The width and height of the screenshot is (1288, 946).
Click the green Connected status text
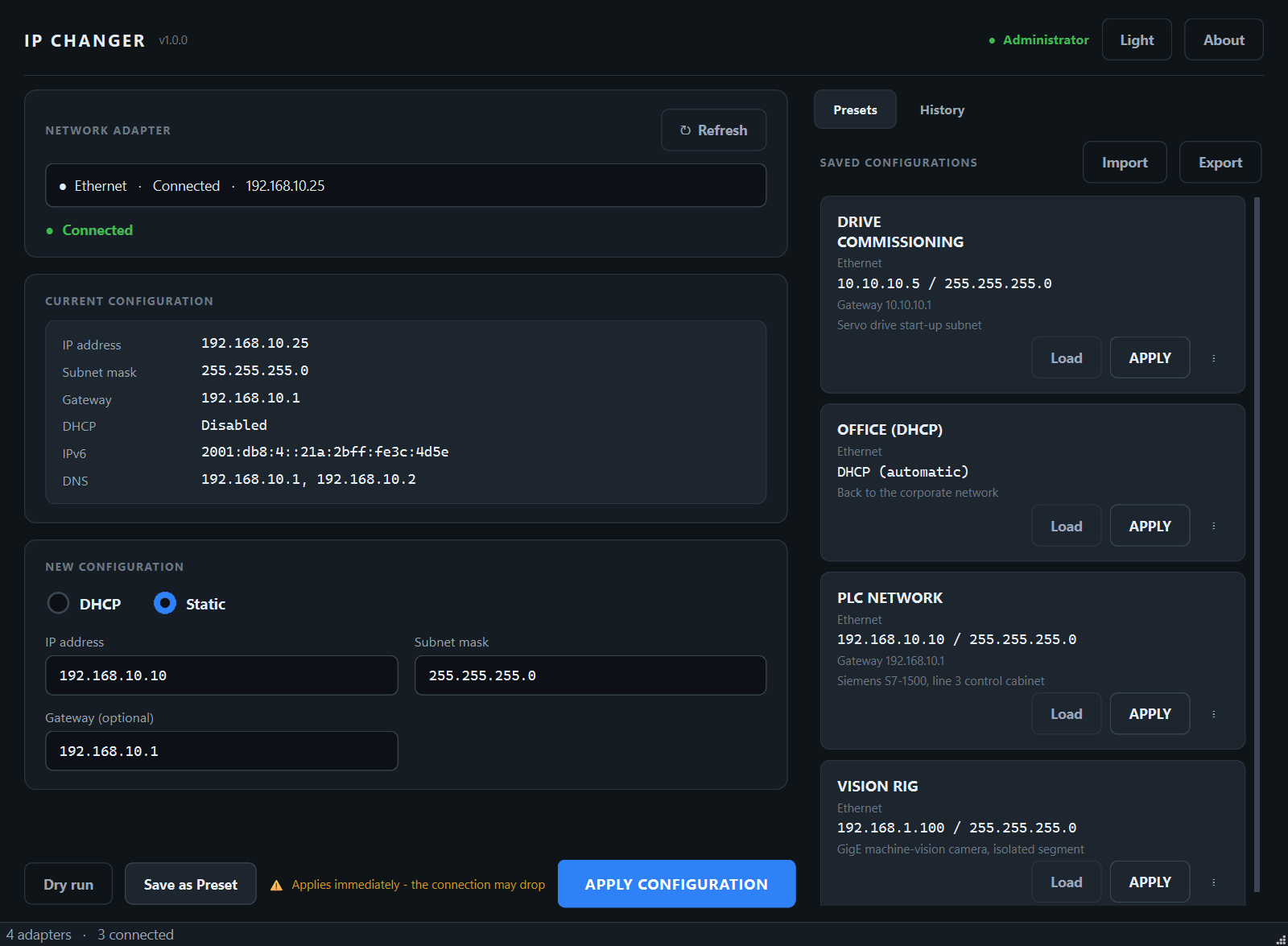click(97, 230)
